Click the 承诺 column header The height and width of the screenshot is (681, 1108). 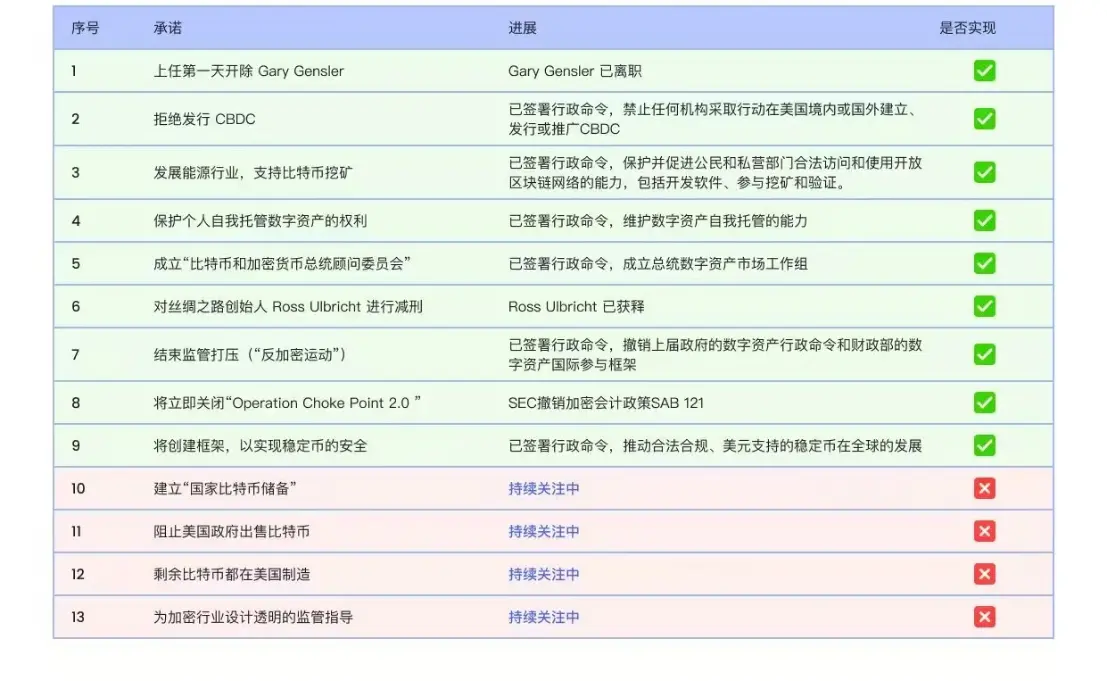pyautogui.click(x=167, y=28)
